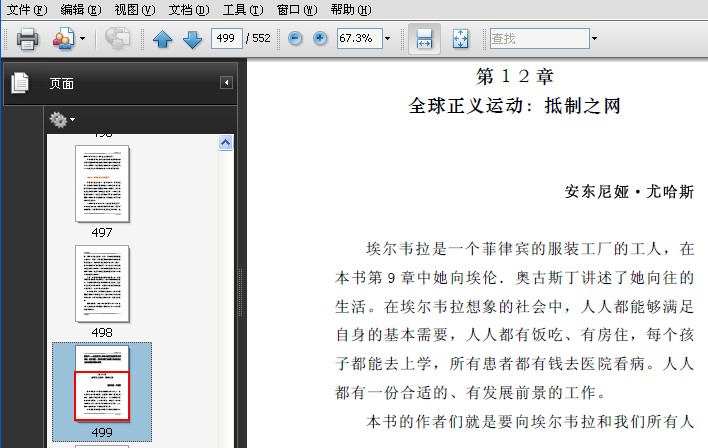Toggle the fit width scrolling mode
Image resolution: width=708 pixels, height=448 pixels.
tap(424, 39)
